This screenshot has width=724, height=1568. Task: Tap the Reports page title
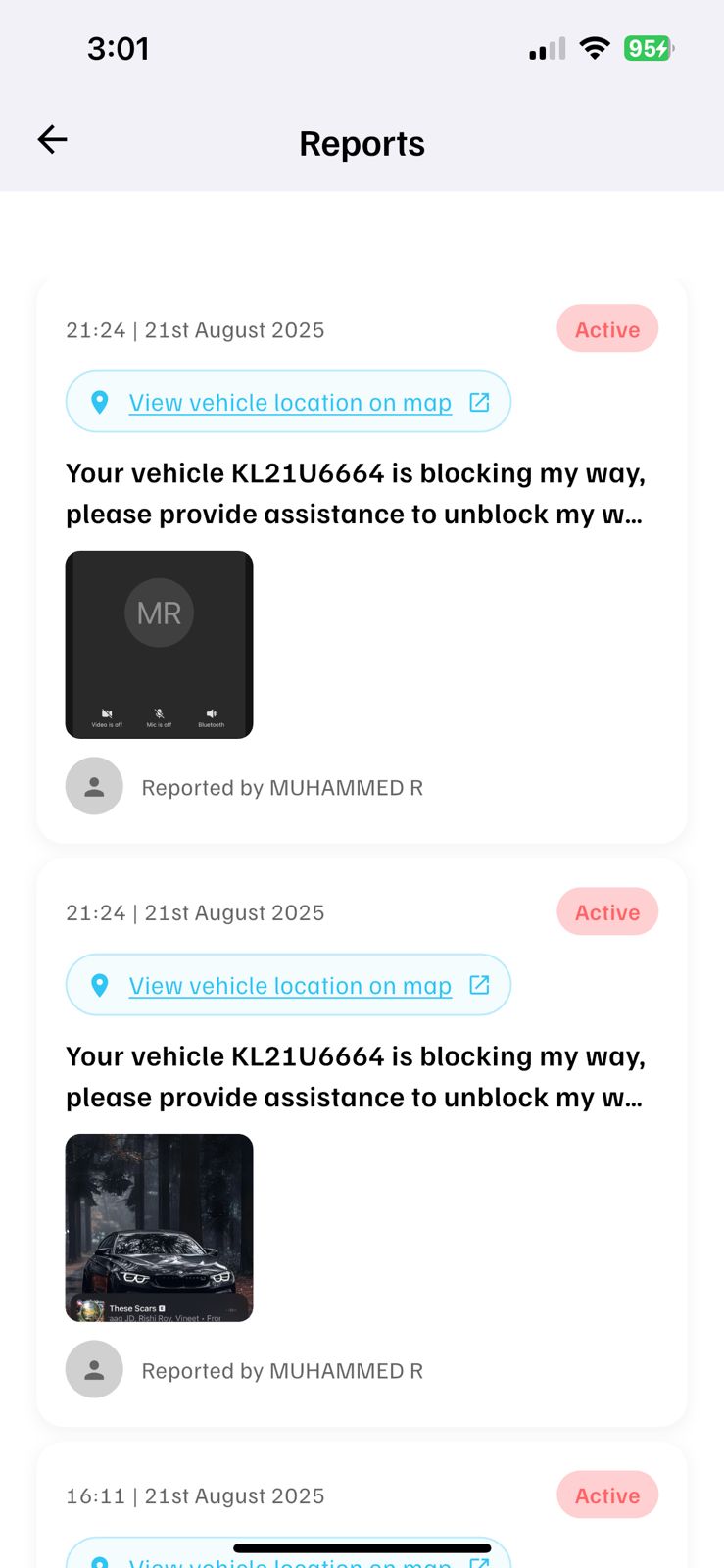coord(362,144)
